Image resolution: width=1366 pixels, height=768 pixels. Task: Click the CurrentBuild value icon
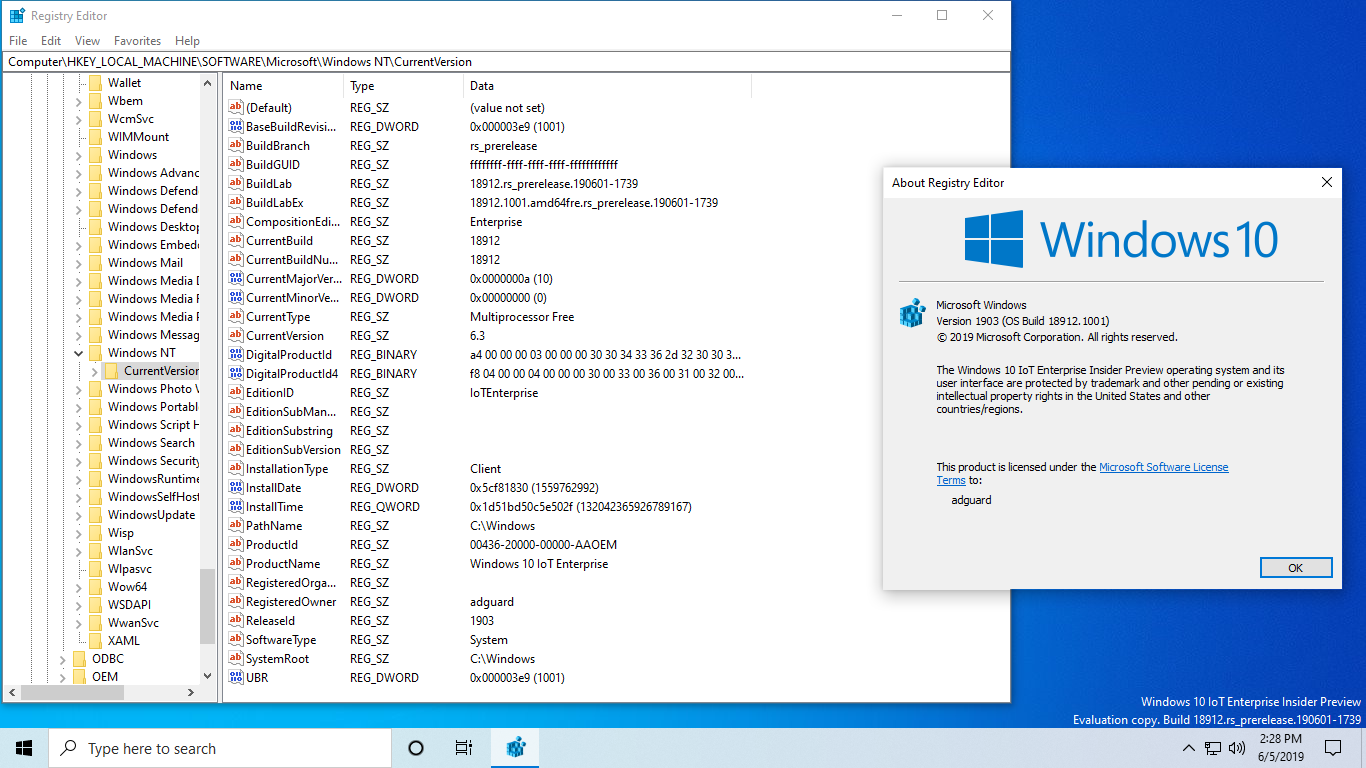pos(236,241)
